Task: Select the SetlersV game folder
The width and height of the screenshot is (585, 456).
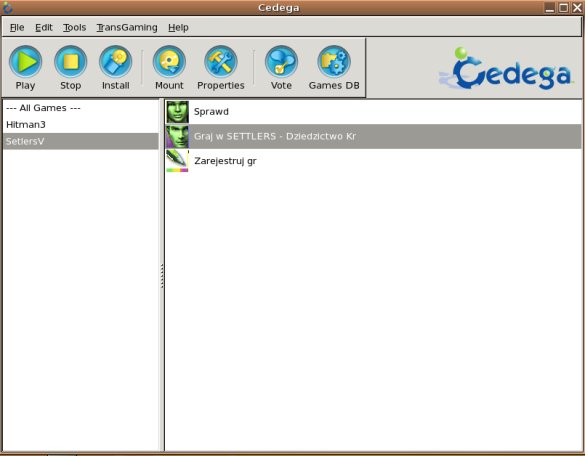Action: pyautogui.click(x=81, y=141)
